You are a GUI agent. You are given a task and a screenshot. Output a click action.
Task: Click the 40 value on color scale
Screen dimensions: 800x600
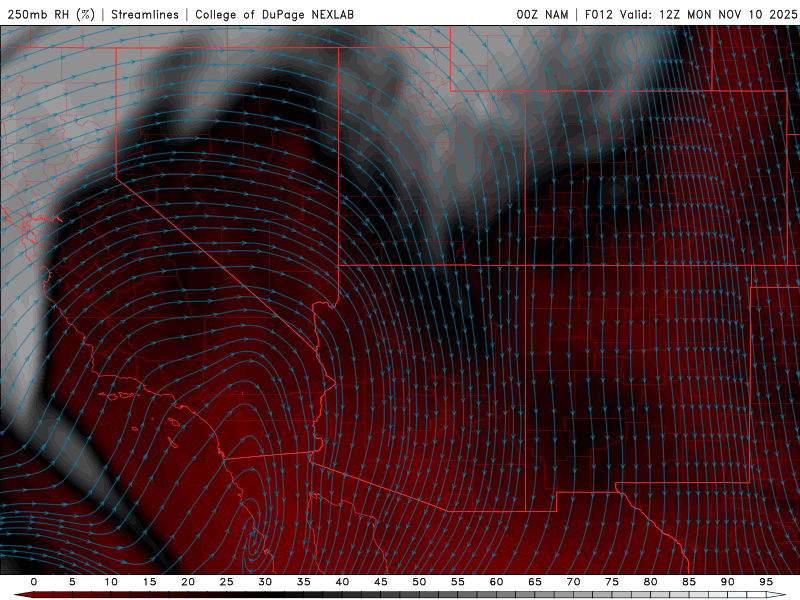[342, 582]
